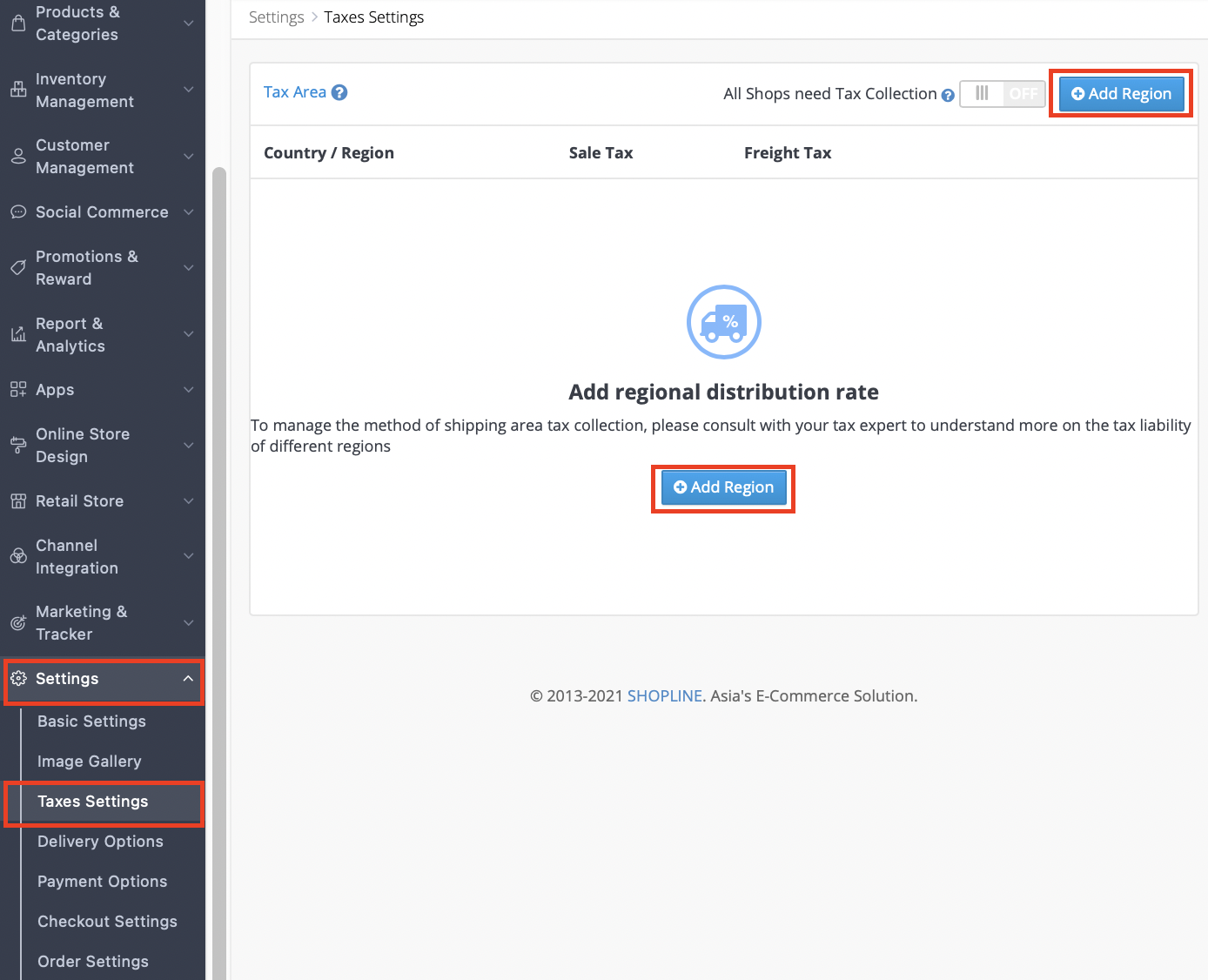Click the Tax Area link
1208x980 pixels.
coord(295,92)
